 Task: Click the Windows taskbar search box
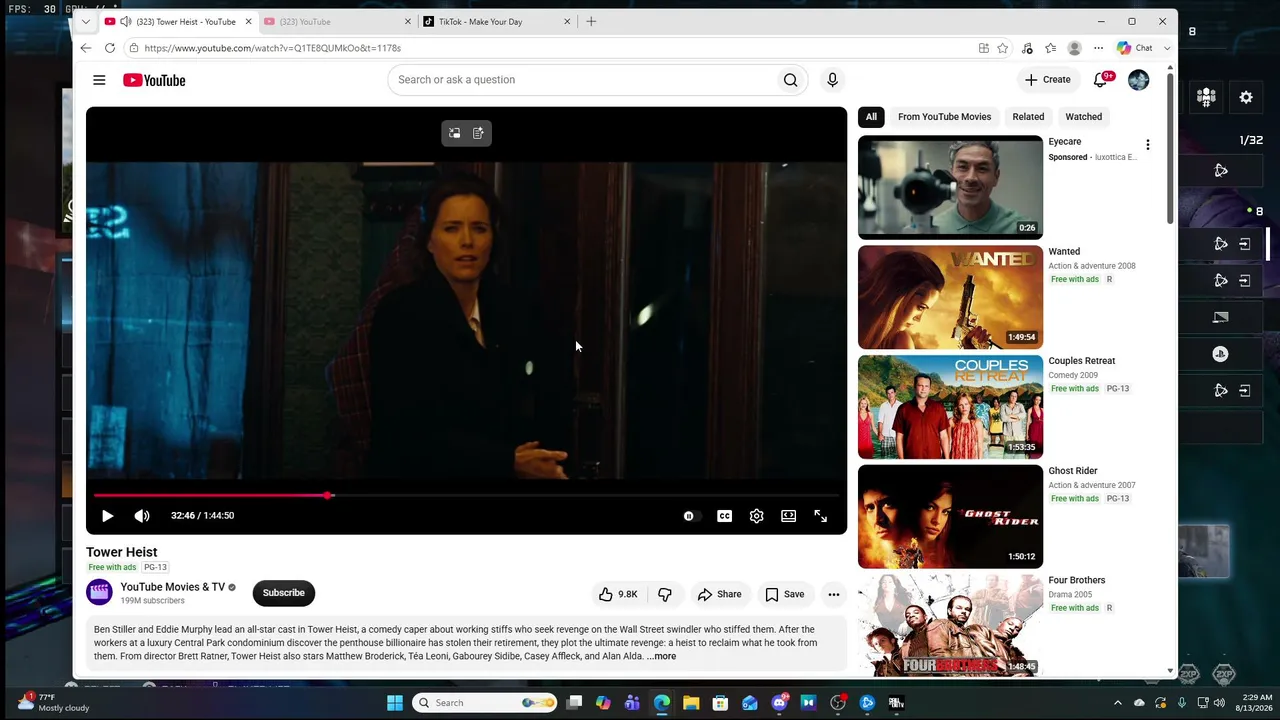click(x=485, y=703)
